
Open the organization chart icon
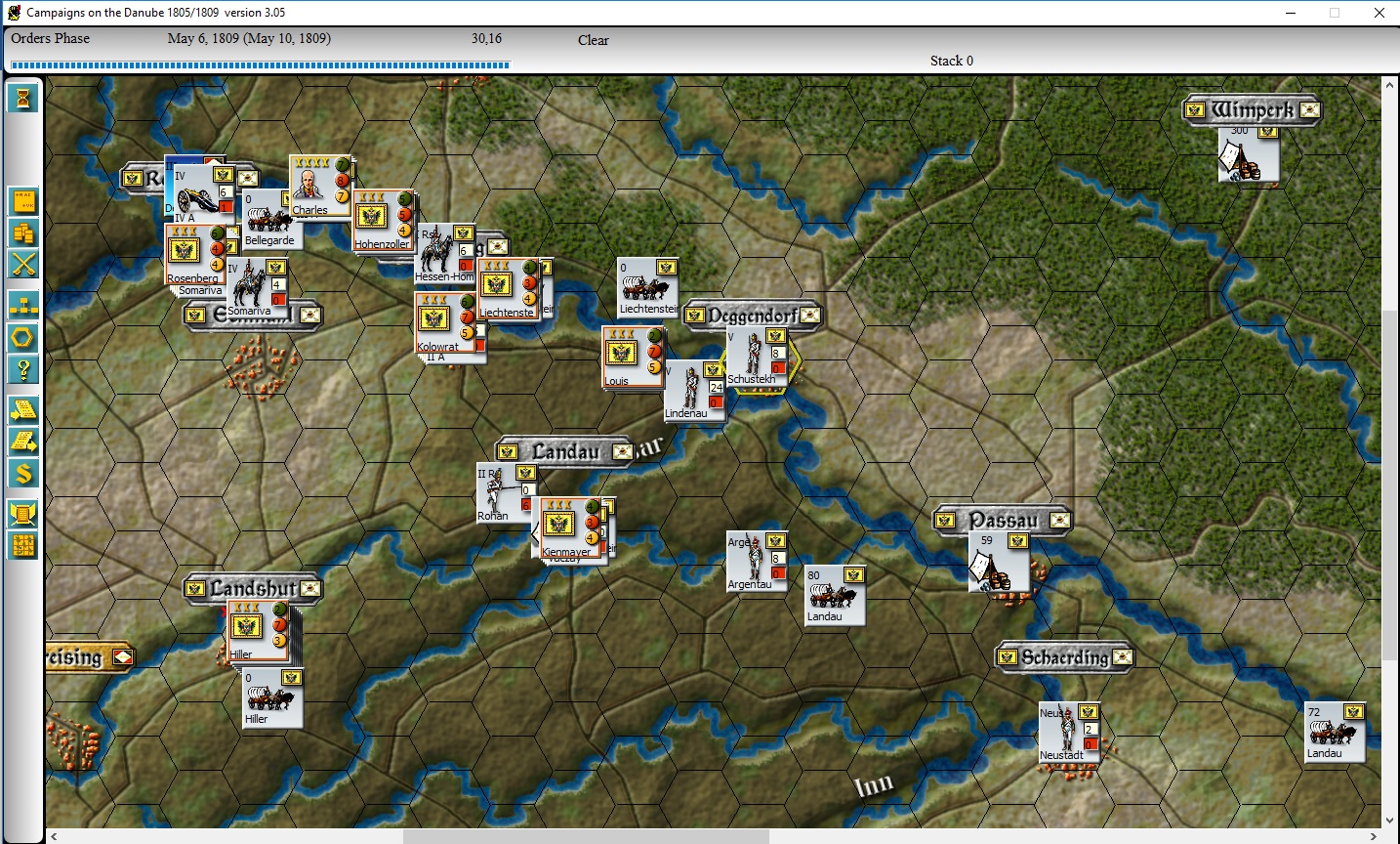point(23,305)
